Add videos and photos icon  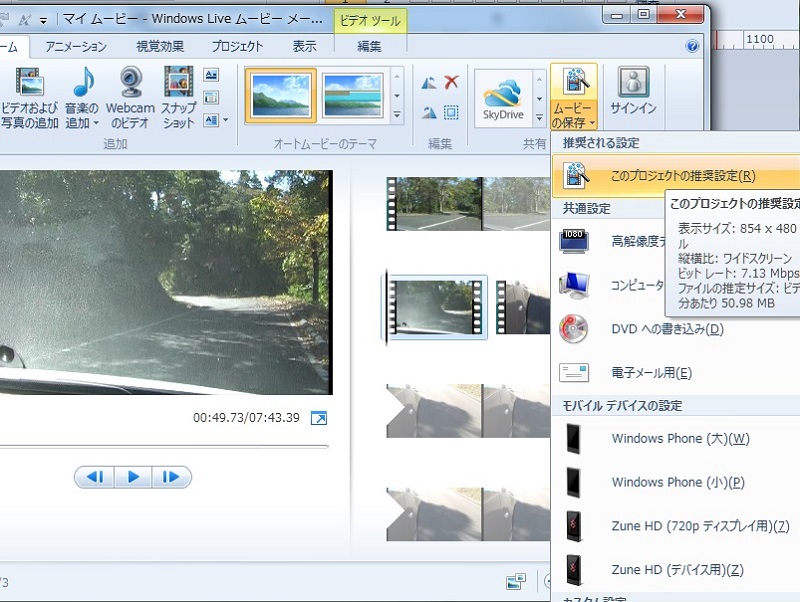point(30,82)
